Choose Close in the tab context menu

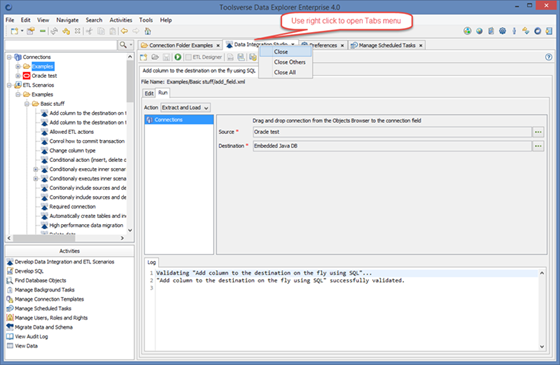click(286, 52)
